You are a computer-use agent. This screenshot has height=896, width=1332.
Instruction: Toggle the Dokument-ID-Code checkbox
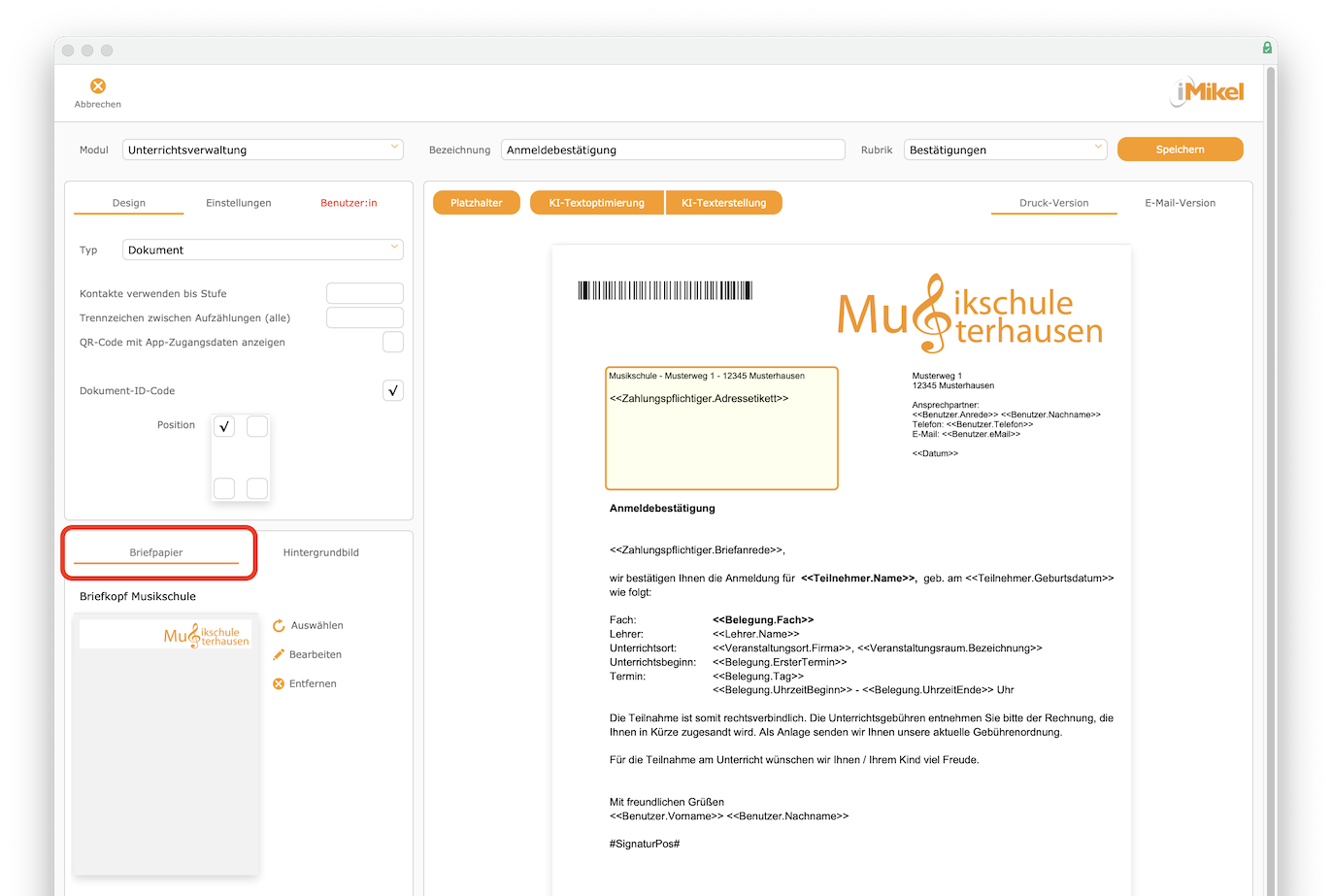(x=393, y=391)
